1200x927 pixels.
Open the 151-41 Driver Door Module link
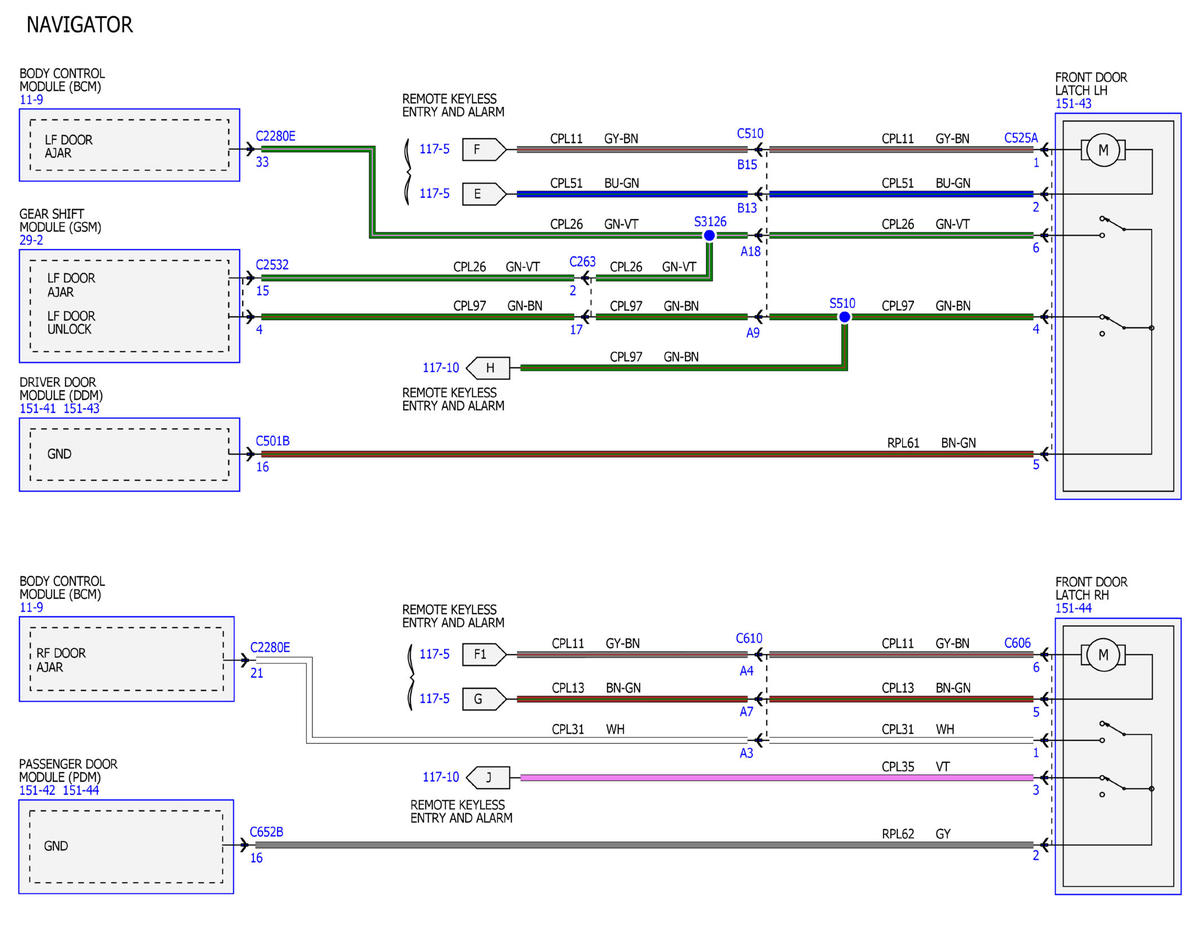38,409
